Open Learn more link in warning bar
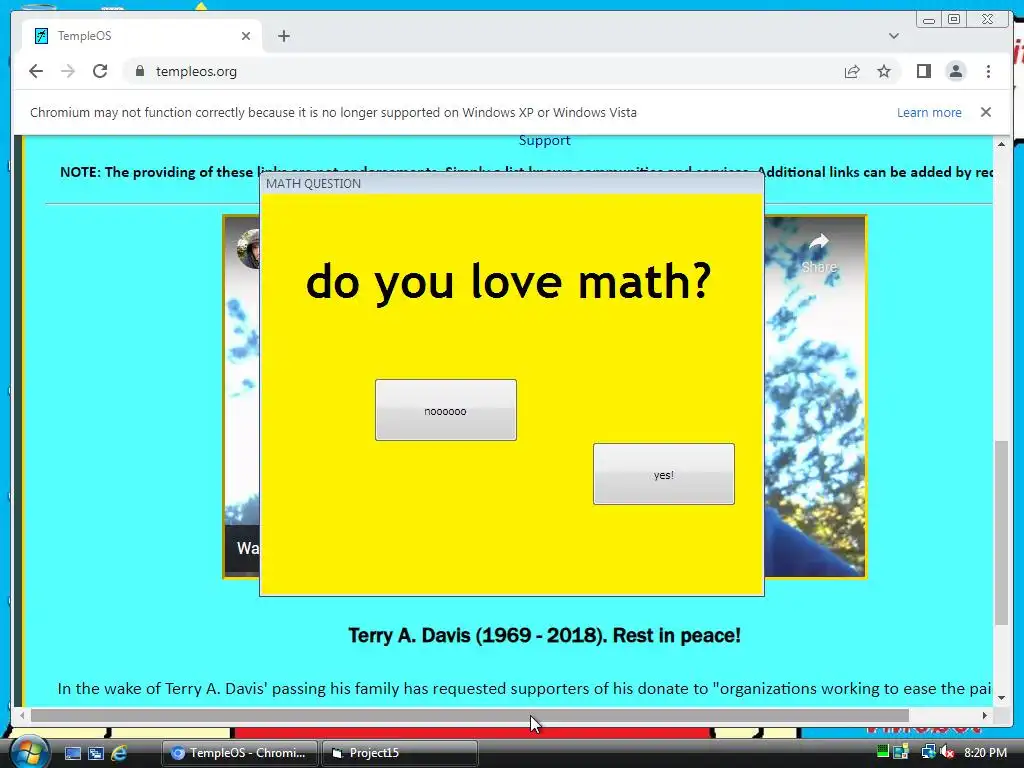Screen dimensions: 1024x768 tap(929, 112)
